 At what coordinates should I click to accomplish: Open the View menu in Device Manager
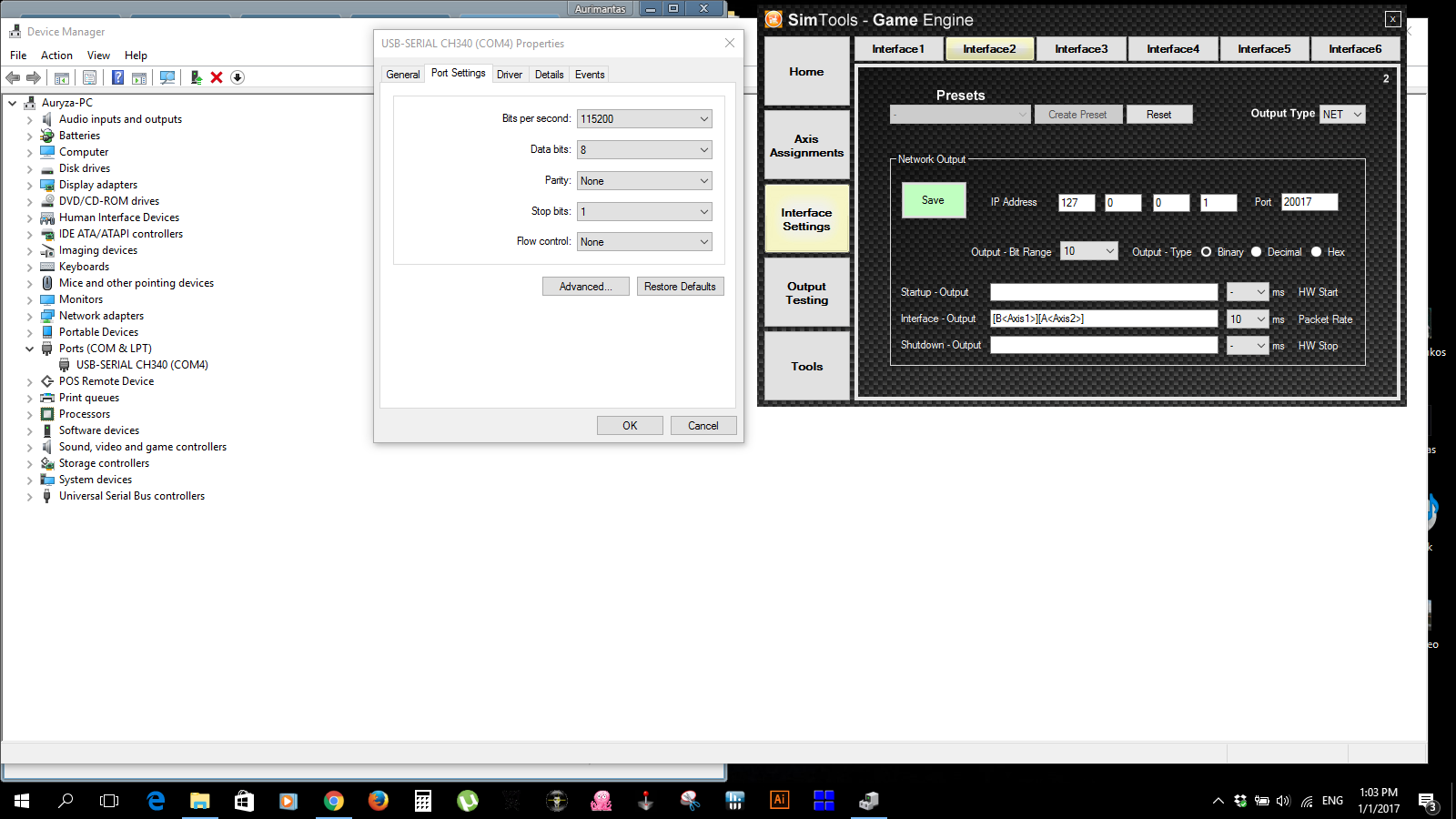pos(98,56)
